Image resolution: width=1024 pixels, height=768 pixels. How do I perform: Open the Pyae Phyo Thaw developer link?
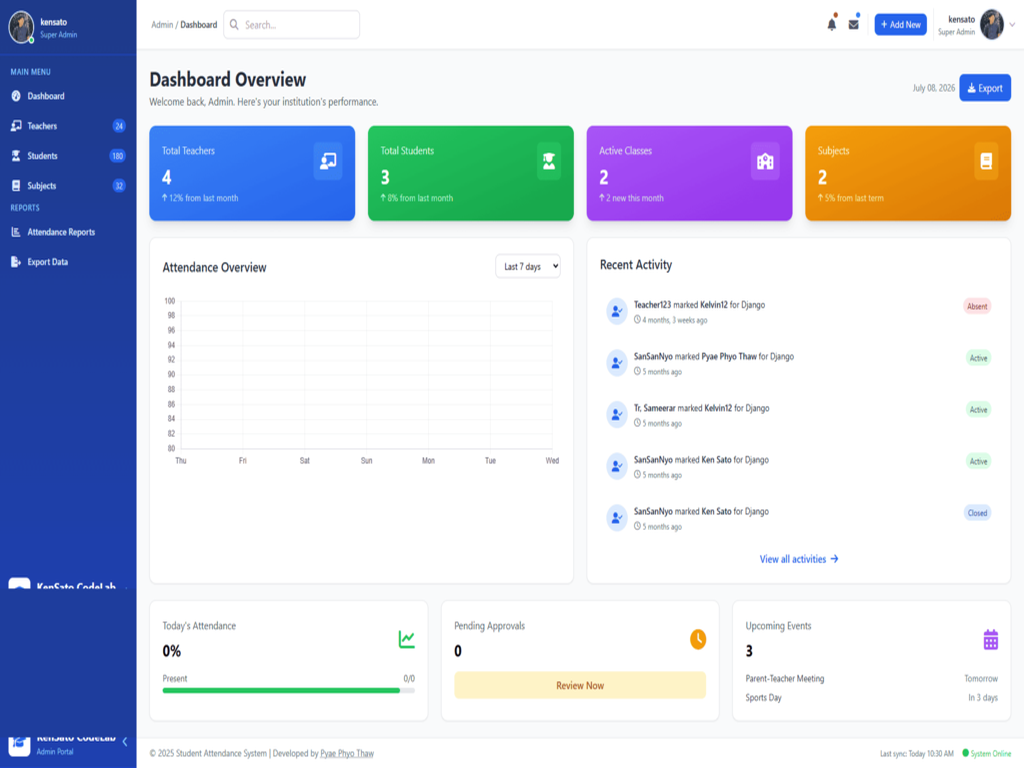(x=347, y=754)
